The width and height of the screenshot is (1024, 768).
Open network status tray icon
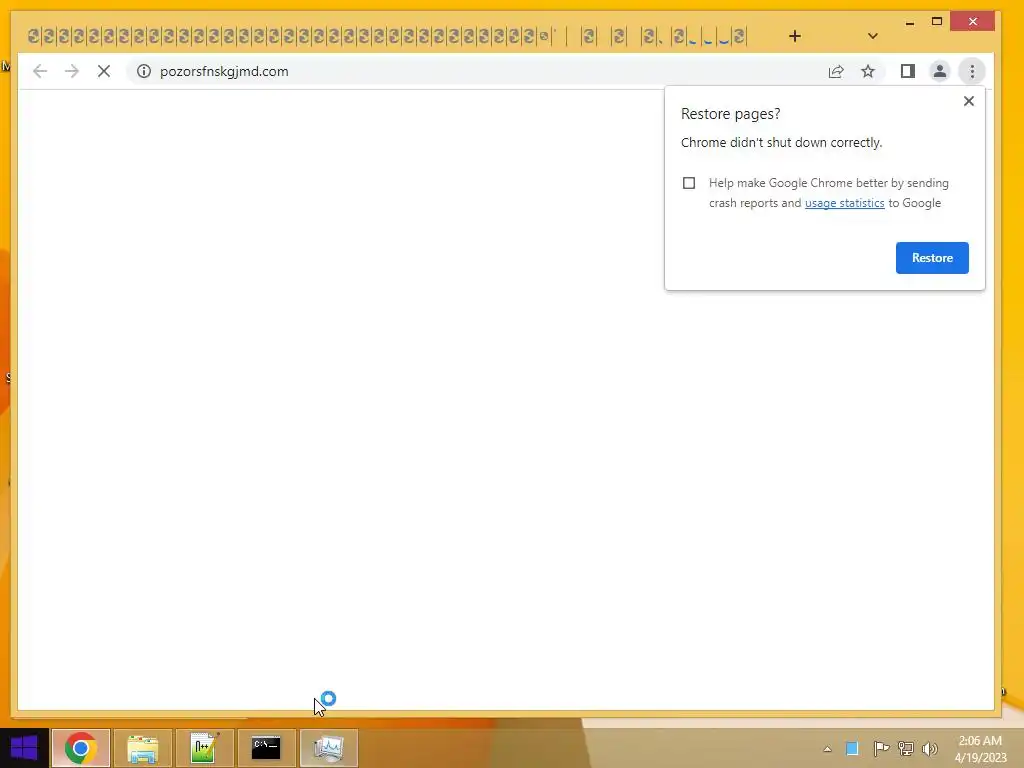click(x=906, y=748)
